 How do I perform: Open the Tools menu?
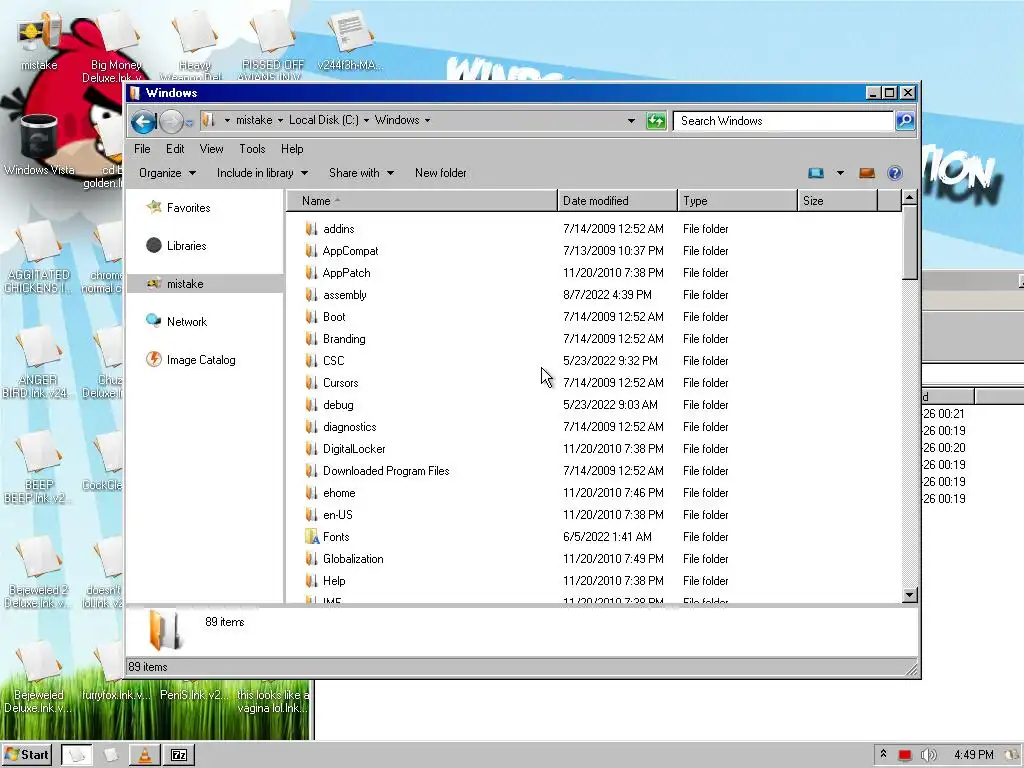point(252,149)
